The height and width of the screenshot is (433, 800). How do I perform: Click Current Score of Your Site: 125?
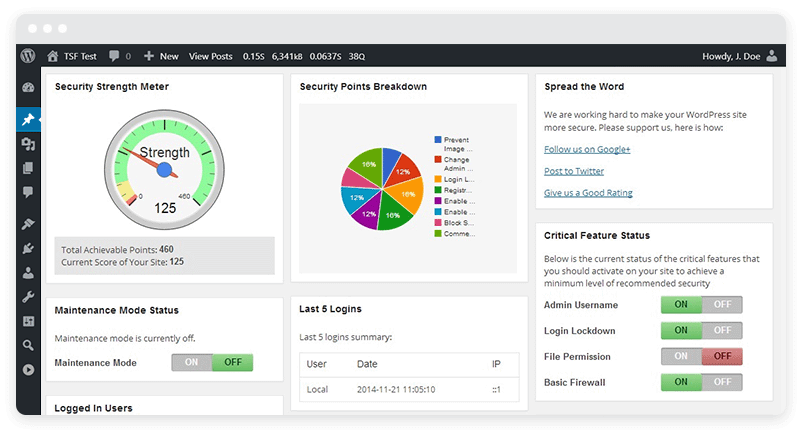coord(122,262)
